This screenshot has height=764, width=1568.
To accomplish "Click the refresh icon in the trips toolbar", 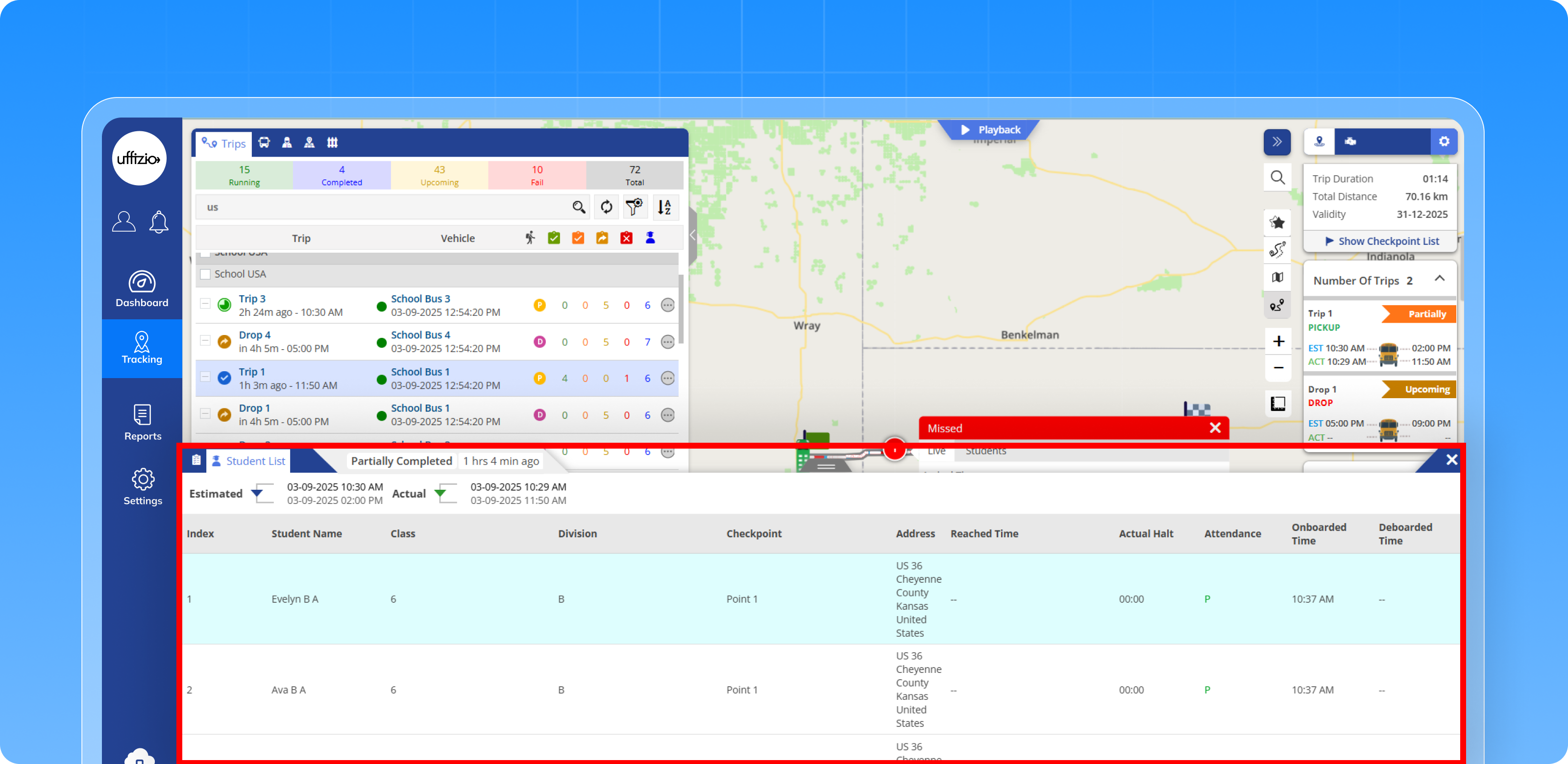I will 606,208.
